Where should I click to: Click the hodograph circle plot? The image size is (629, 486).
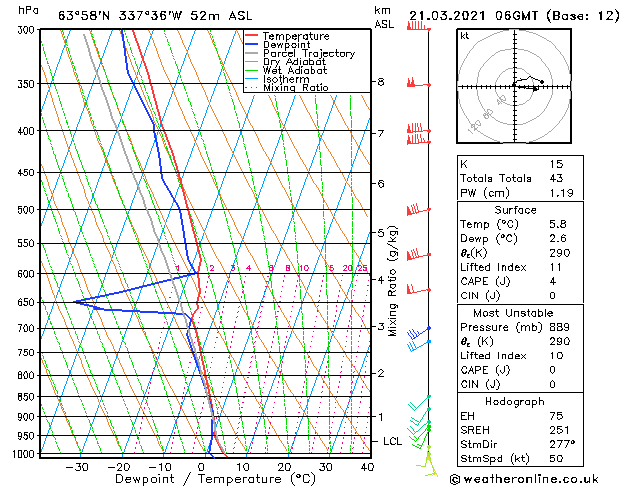click(515, 87)
